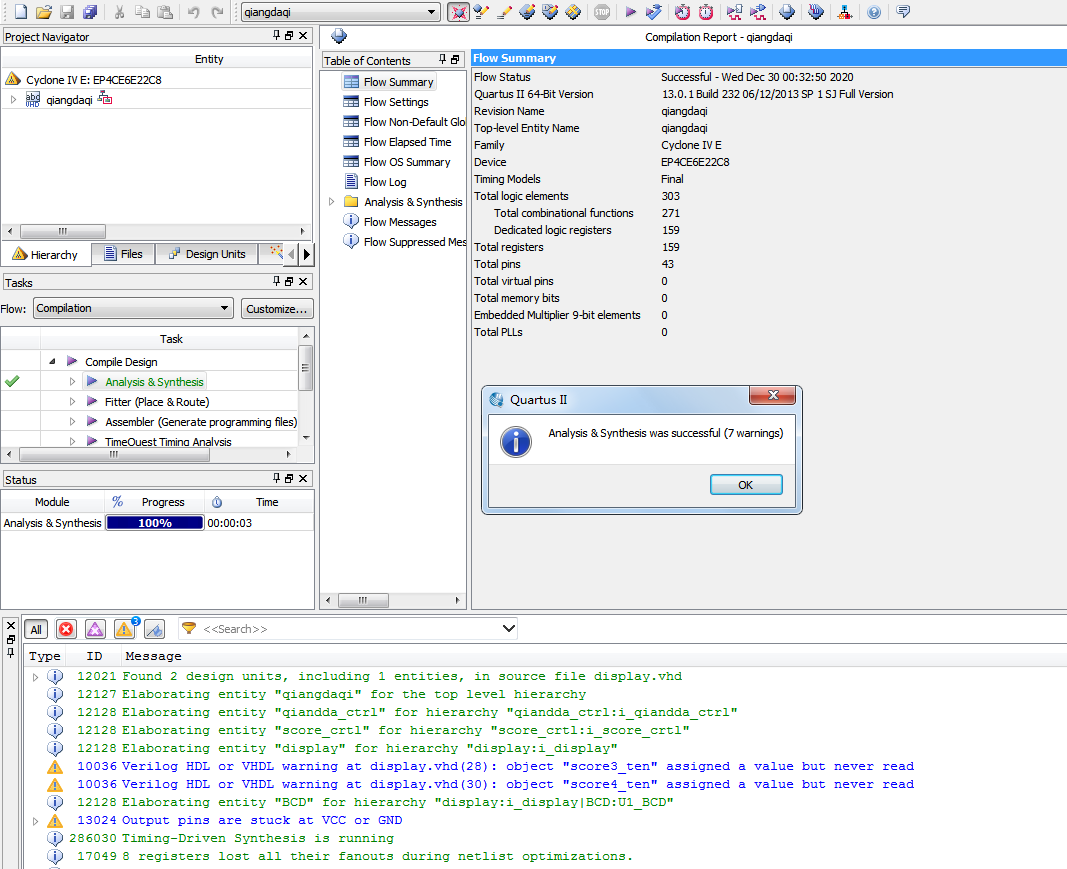Toggle the critical warning messages filter
Image resolution: width=1067 pixels, height=869 pixels.
pyautogui.click(x=95, y=629)
